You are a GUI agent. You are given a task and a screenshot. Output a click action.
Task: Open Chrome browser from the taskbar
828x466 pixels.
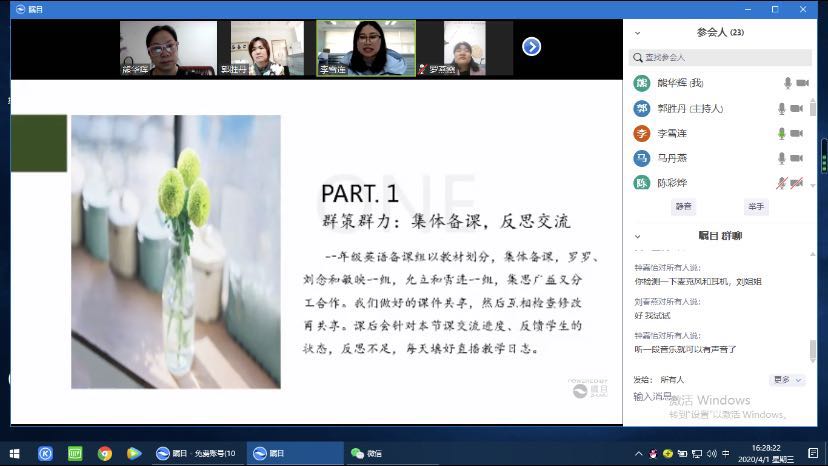coord(104,453)
